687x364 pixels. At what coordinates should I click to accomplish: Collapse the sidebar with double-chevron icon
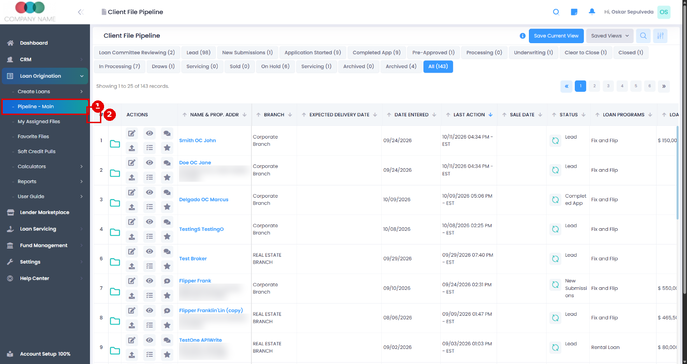[x=80, y=12]
